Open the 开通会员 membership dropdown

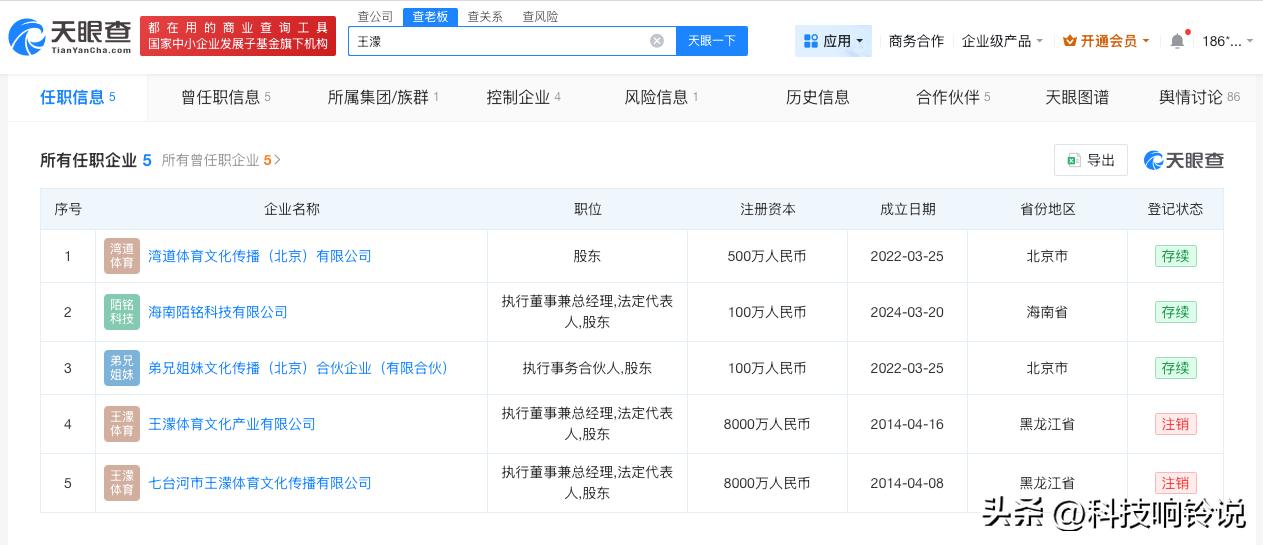pyautogui.click(x=1106, y=41)
